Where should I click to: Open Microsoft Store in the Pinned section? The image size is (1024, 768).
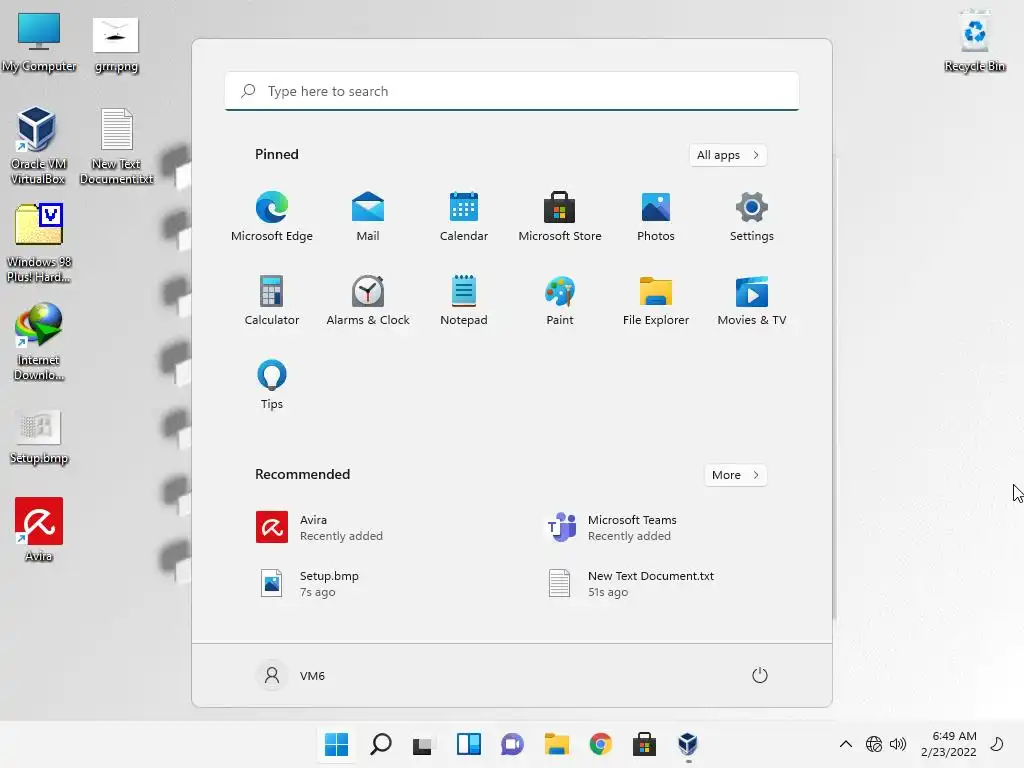click(560, 217)
